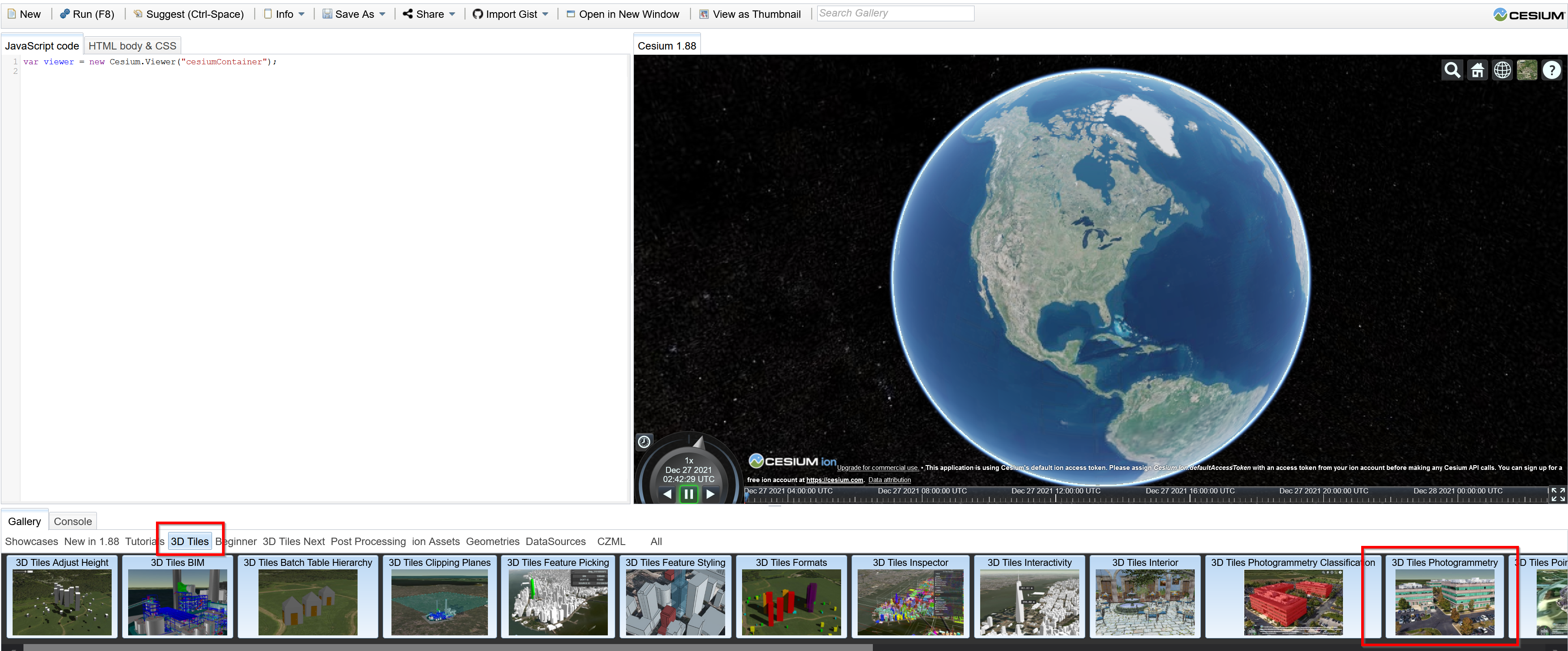Click Open in New Window
This screenshot has height=651, width=1568.
(623, 14)
